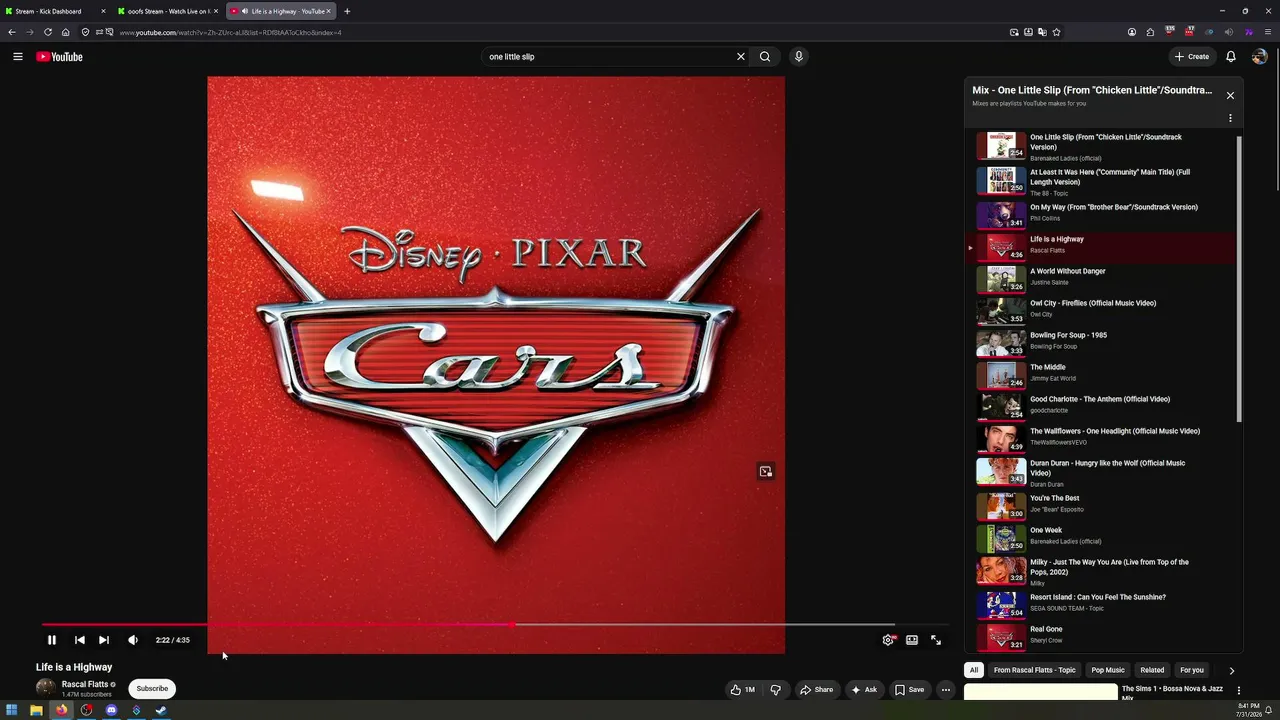Open a new browser tab
The width and height of the screenshot is (1280, 720).
pos(347,11)
